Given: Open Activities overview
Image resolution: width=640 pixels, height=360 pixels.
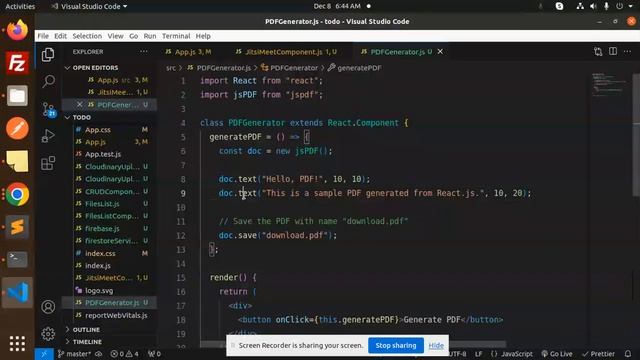Looking at the screenshot, I should point(20,6).
